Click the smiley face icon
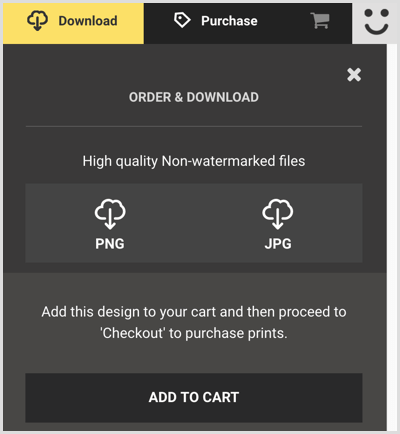The image size is (400, 434). [376, 22]
